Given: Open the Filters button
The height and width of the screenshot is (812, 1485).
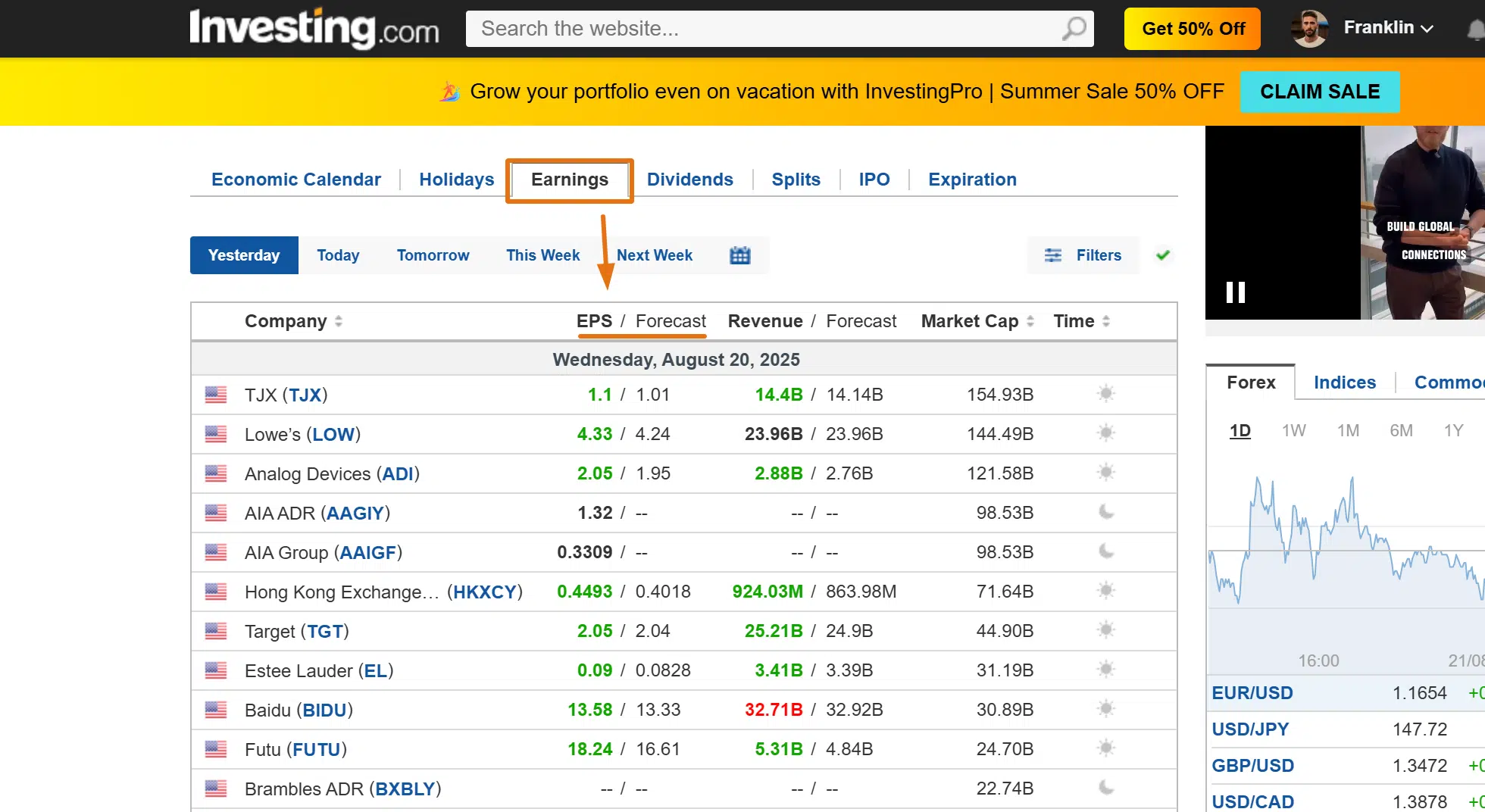Looking at the screenshot, I should (1083, 255).
